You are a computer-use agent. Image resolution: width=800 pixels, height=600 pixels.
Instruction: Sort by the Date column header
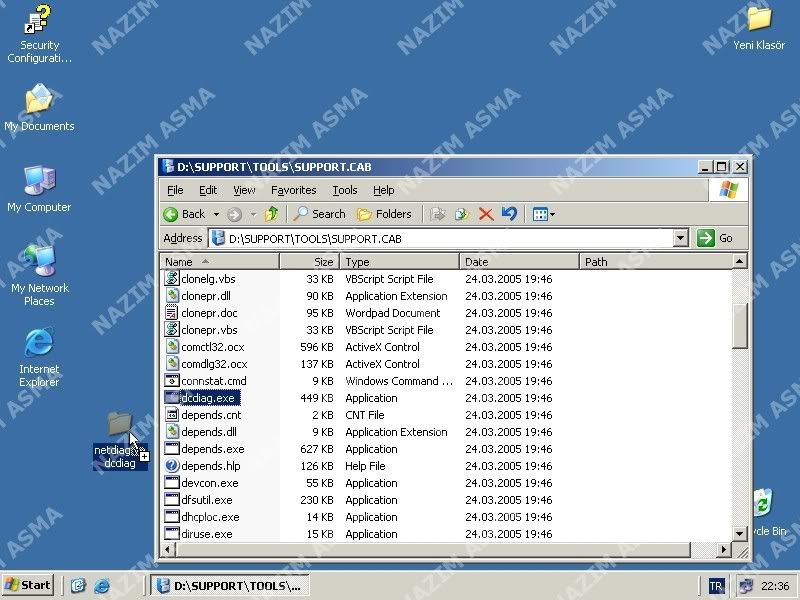tap(519, 262)
